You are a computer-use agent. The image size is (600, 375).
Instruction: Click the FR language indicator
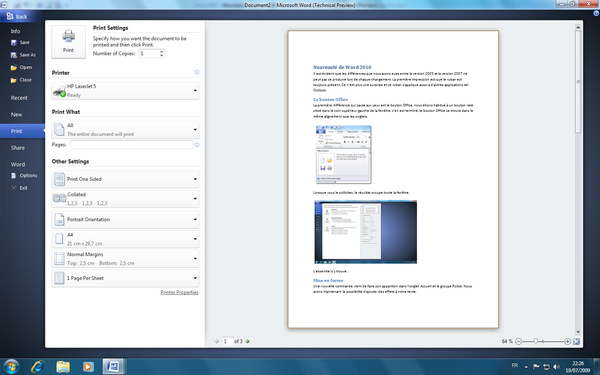click(x=515, y=366)
